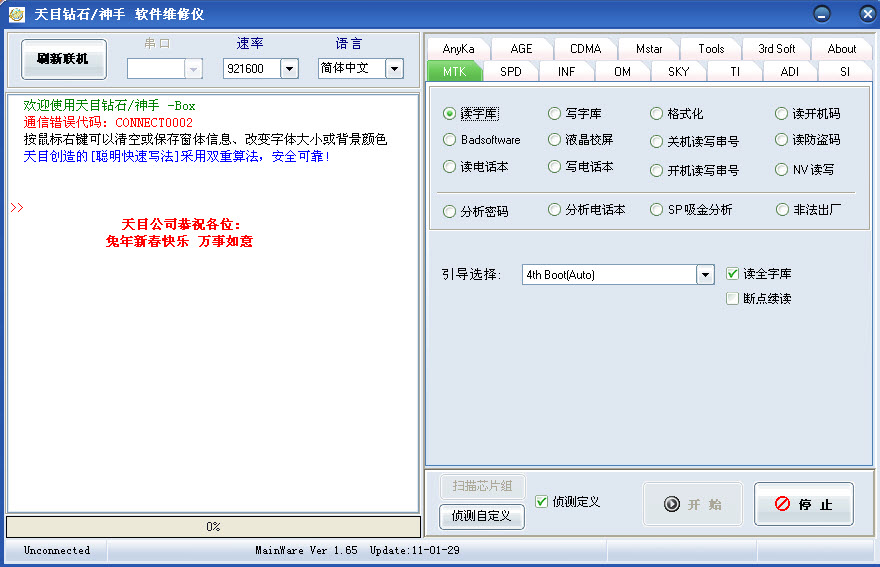Switch to the AnyKa tab
Screen dimensions: 880x567
(x=458, y=49)
